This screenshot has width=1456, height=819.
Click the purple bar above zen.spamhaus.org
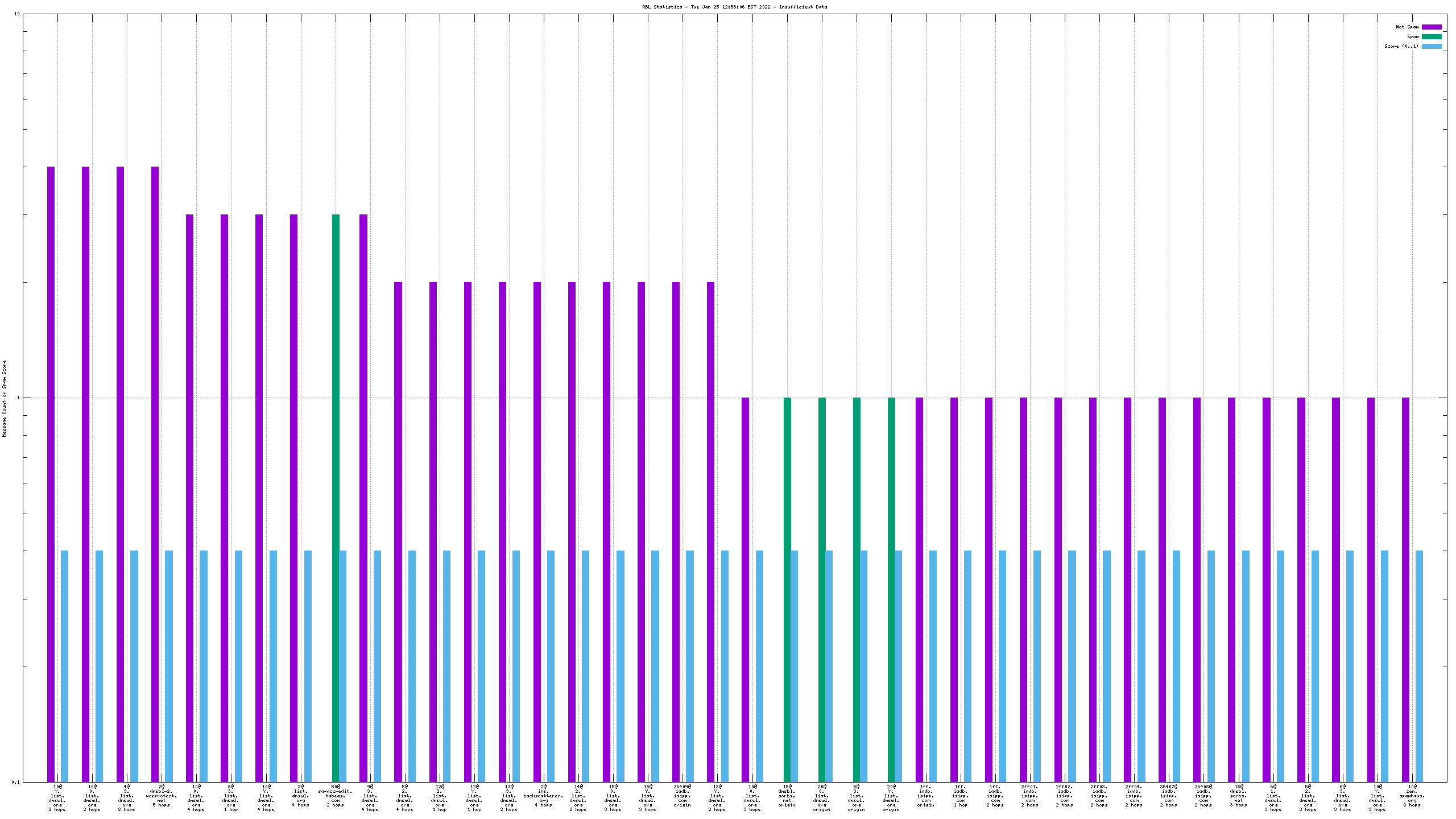click(1405, 589)
